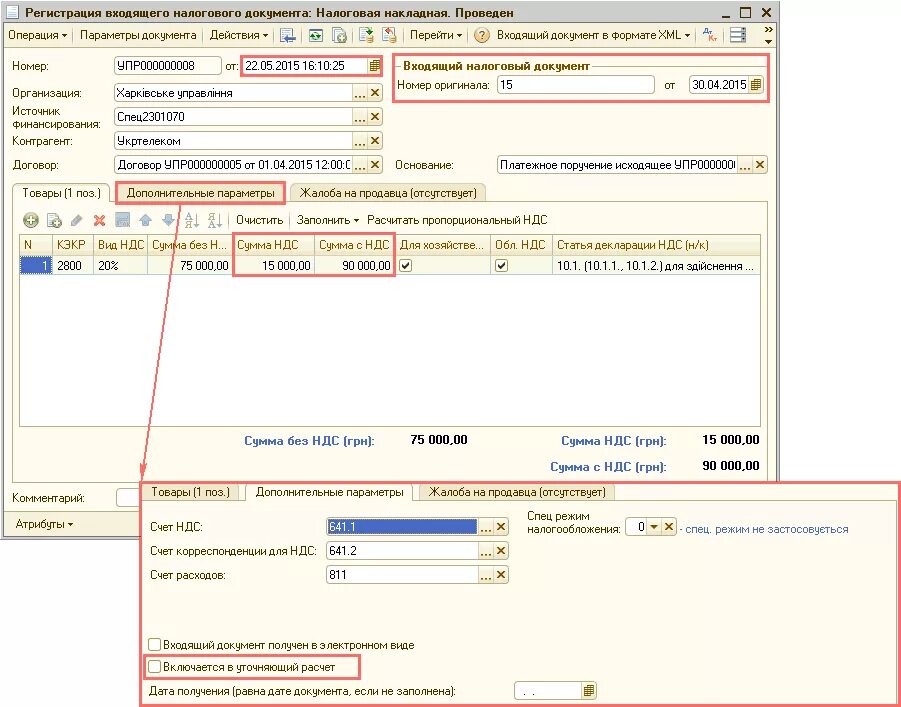Toggle Для хозяйстве... checkbox in row 1
The width and height of the screenshot is (901, 707).
coord(406,266)
